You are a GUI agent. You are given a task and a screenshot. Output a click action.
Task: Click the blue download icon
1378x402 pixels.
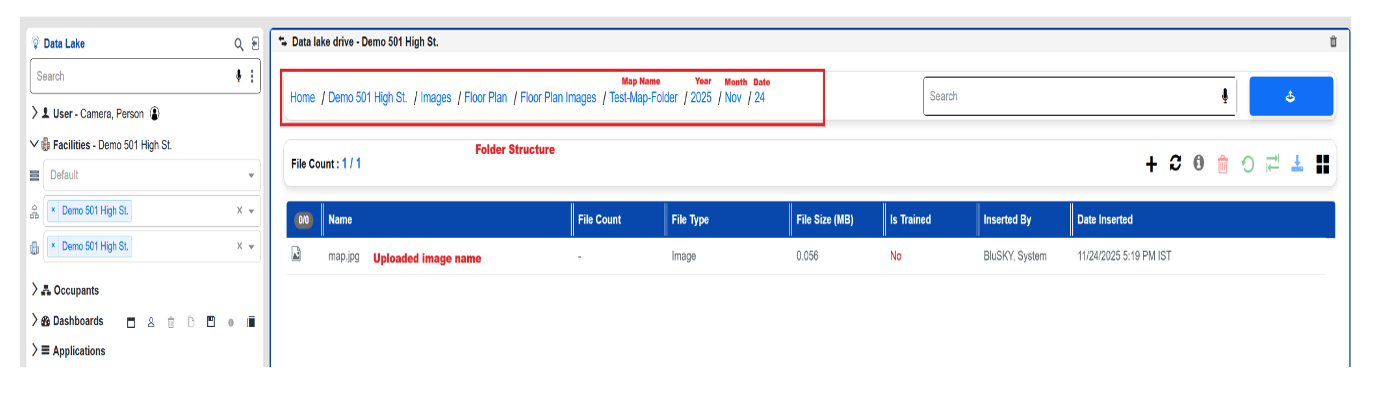[1297, 164]
